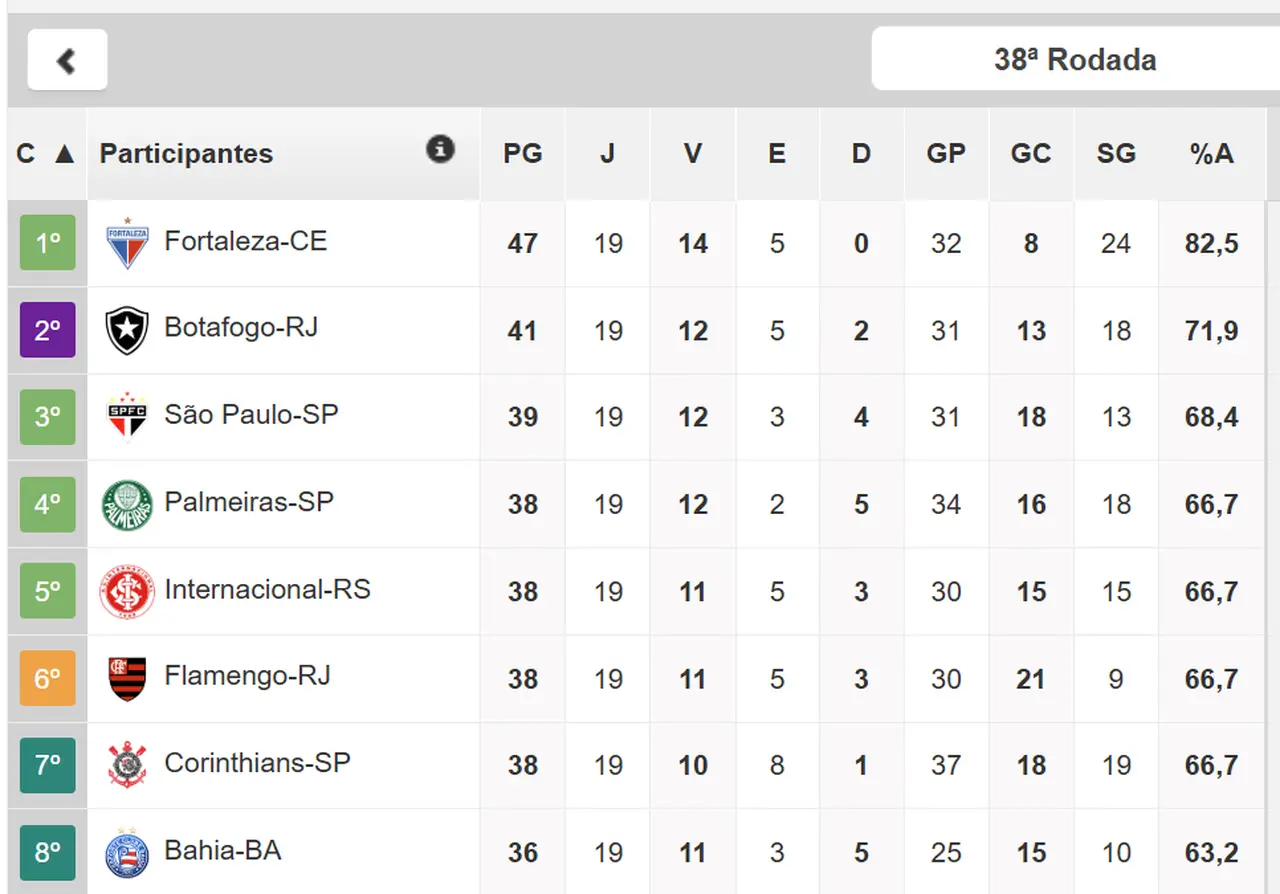This screenshot has height=894, width=1280.
Task: Click the Botafogo-RJ star crest
Action: (x=127, y=330)
